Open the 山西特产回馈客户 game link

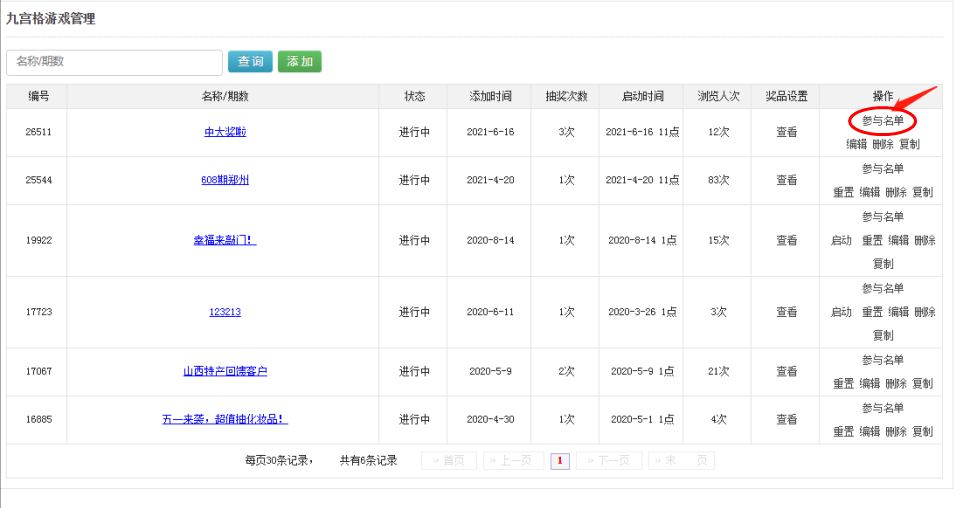coord(225,371)
